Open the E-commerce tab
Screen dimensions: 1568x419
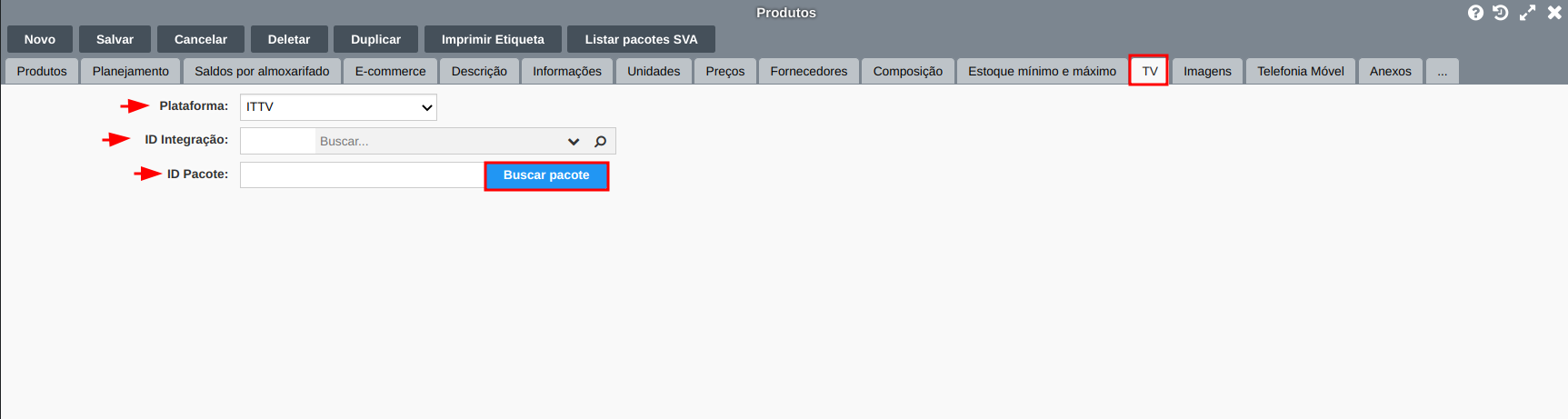[x=390, y=72]
